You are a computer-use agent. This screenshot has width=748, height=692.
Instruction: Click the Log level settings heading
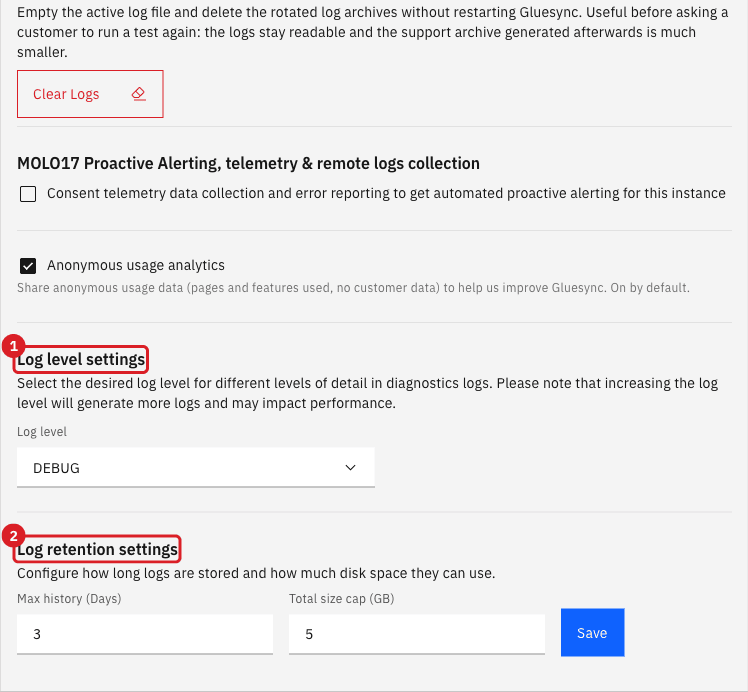click(81, 359)
